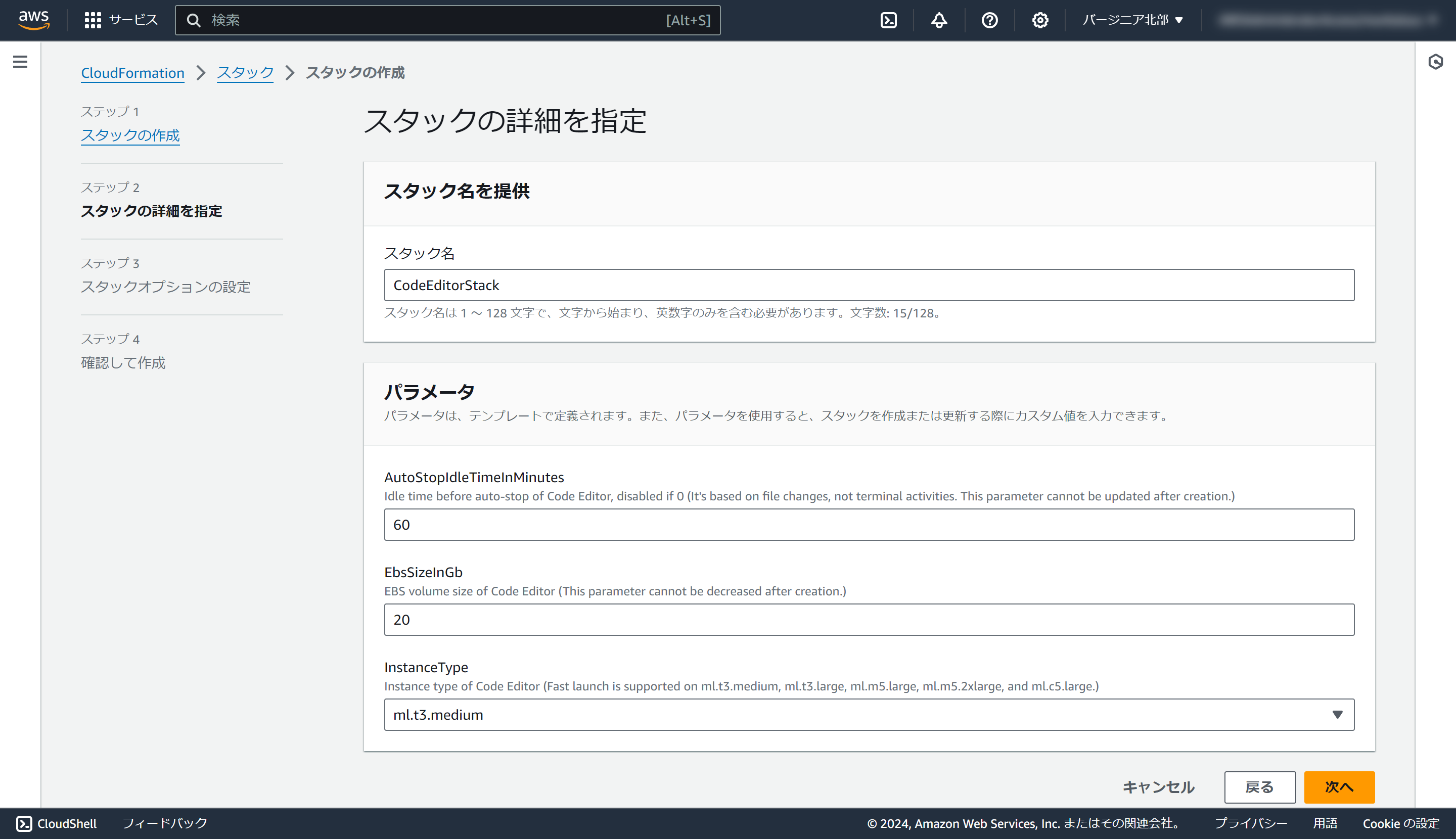The image size is (1456, 839).
Task: Navigate to スタック via the breadcrumb
Action: point(244,73)
